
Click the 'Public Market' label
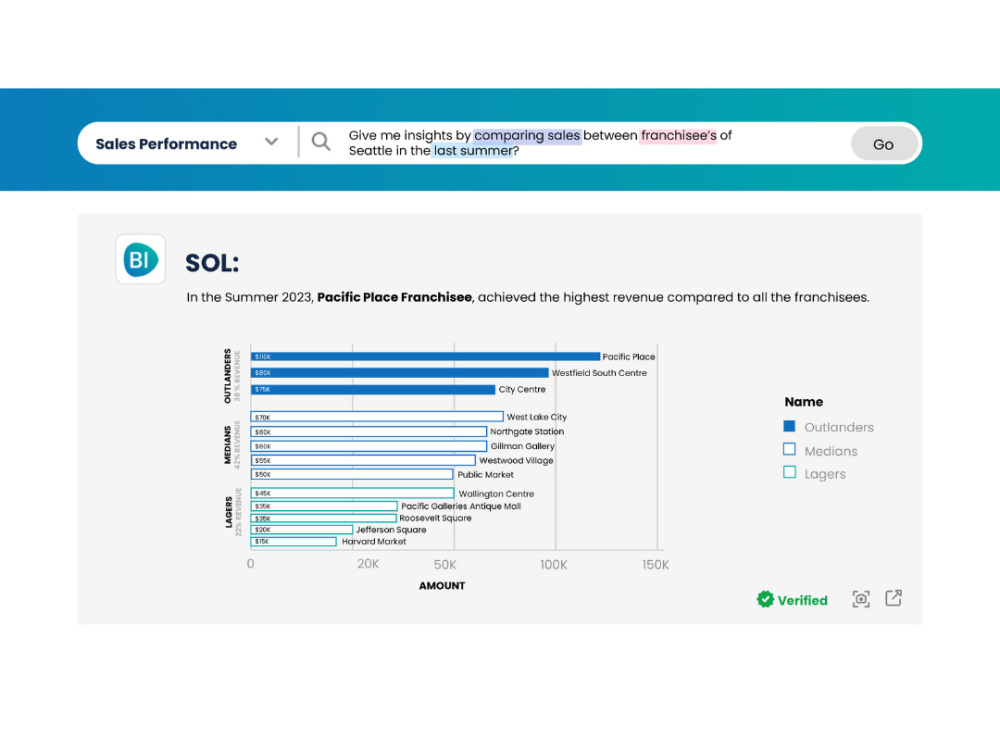click(x=485, y=474)
